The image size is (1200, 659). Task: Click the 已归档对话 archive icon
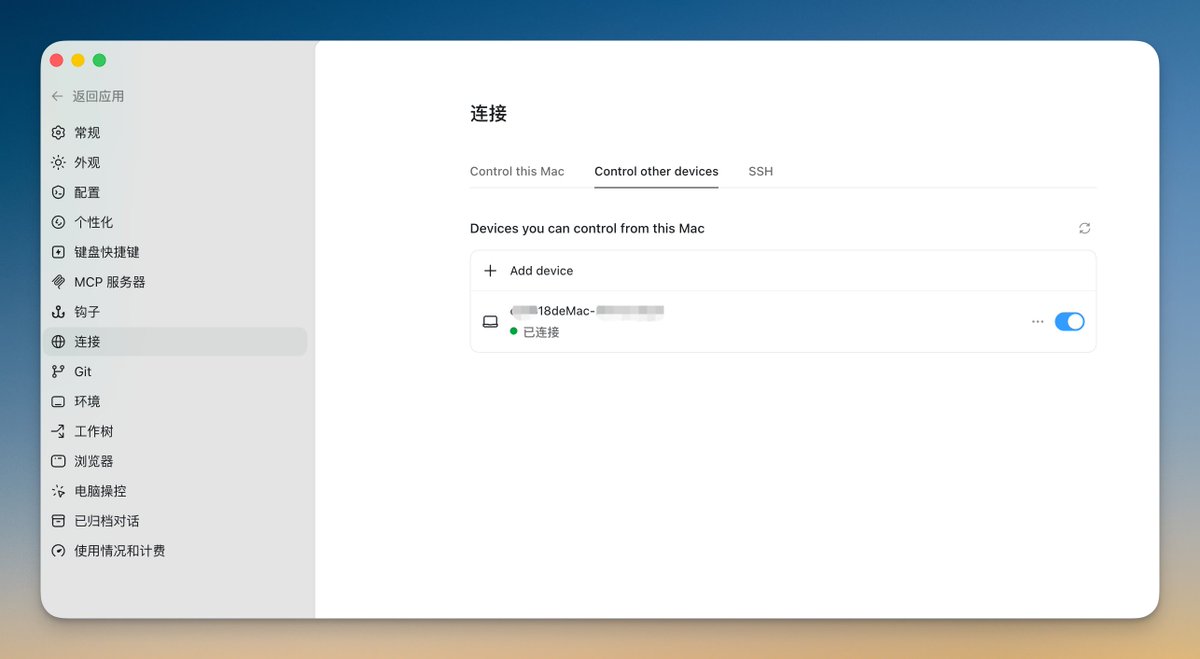[58, 521]
